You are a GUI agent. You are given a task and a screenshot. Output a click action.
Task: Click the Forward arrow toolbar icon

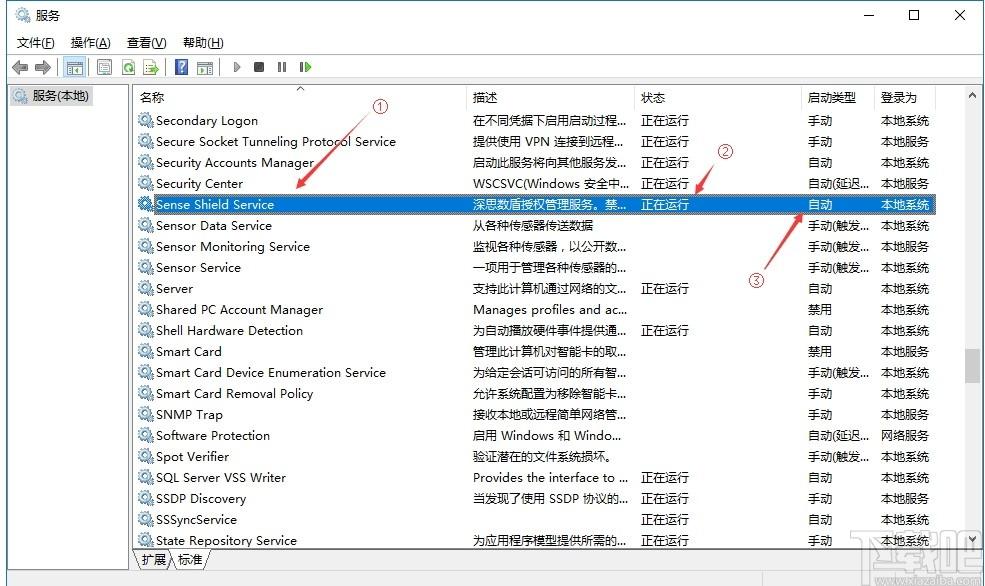[43, 67]
